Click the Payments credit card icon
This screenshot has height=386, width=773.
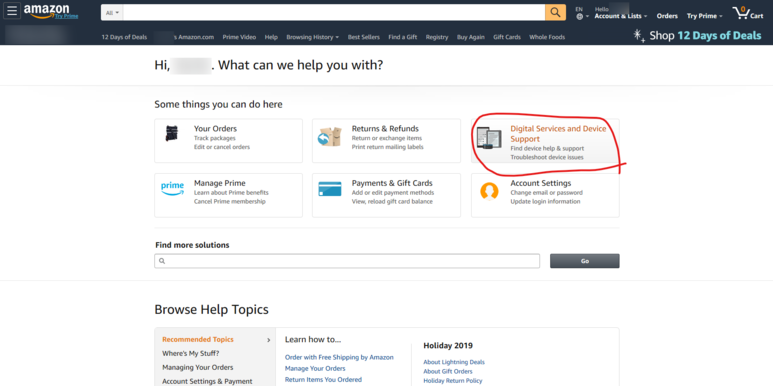[330, 189]
